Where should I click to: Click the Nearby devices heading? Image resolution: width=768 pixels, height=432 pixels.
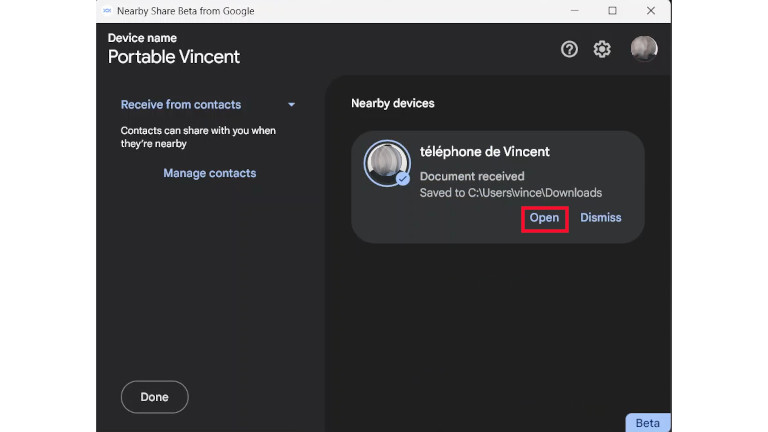point(392,104)
